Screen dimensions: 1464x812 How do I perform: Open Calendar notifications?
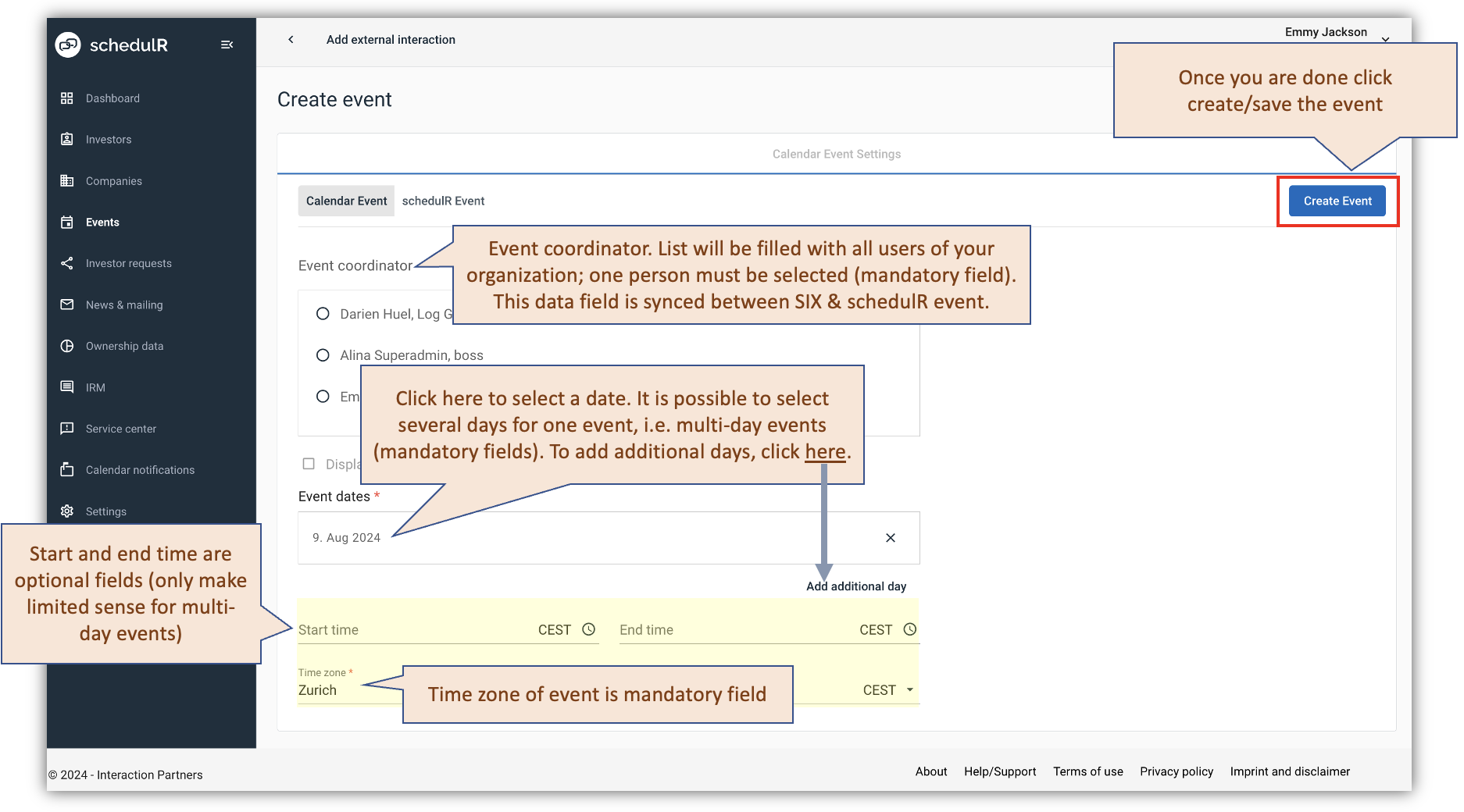pyautogui.click(x=140, y=469)
